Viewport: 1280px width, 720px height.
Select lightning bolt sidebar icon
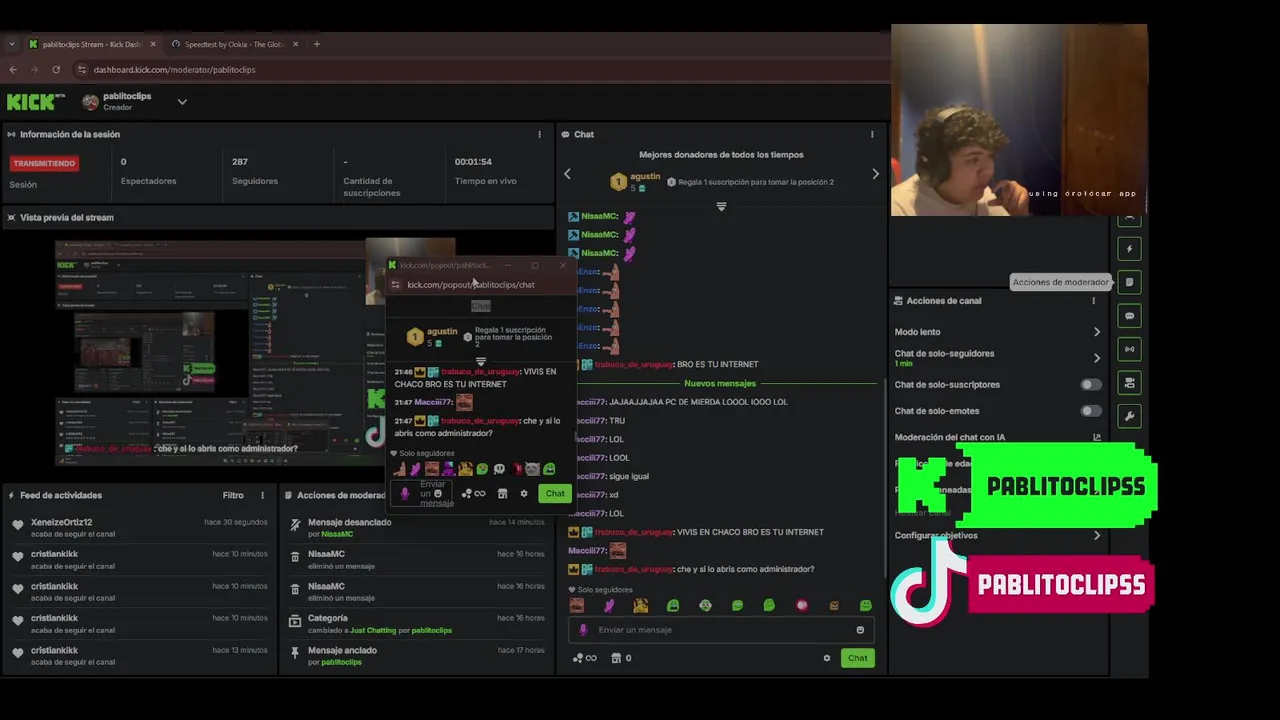tap(1129, 249)
